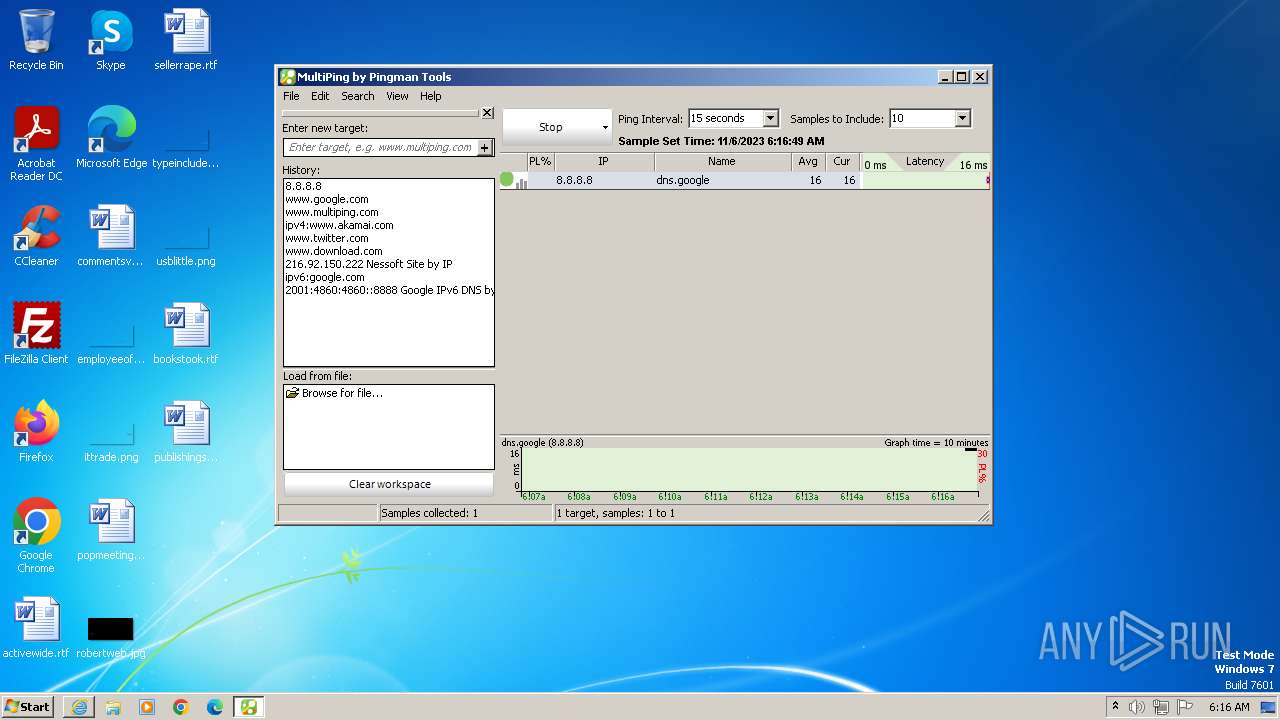Open the Skype desktop shortcut
The height and width of the screenshot is (720, 1280).
pos(111,40)
